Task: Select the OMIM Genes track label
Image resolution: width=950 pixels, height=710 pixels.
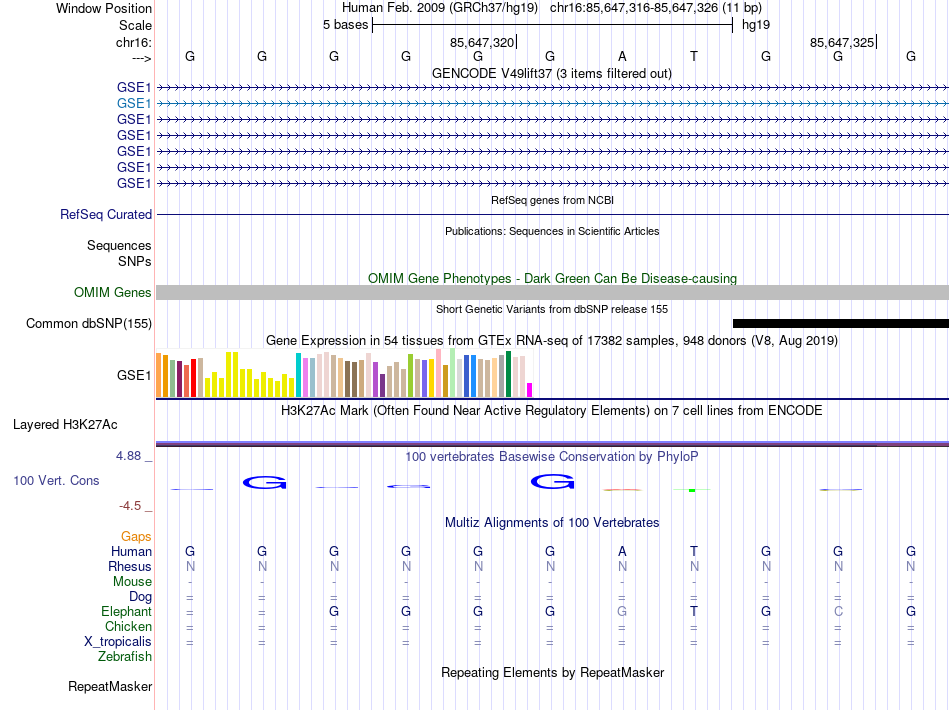Action: pos(113,293)
